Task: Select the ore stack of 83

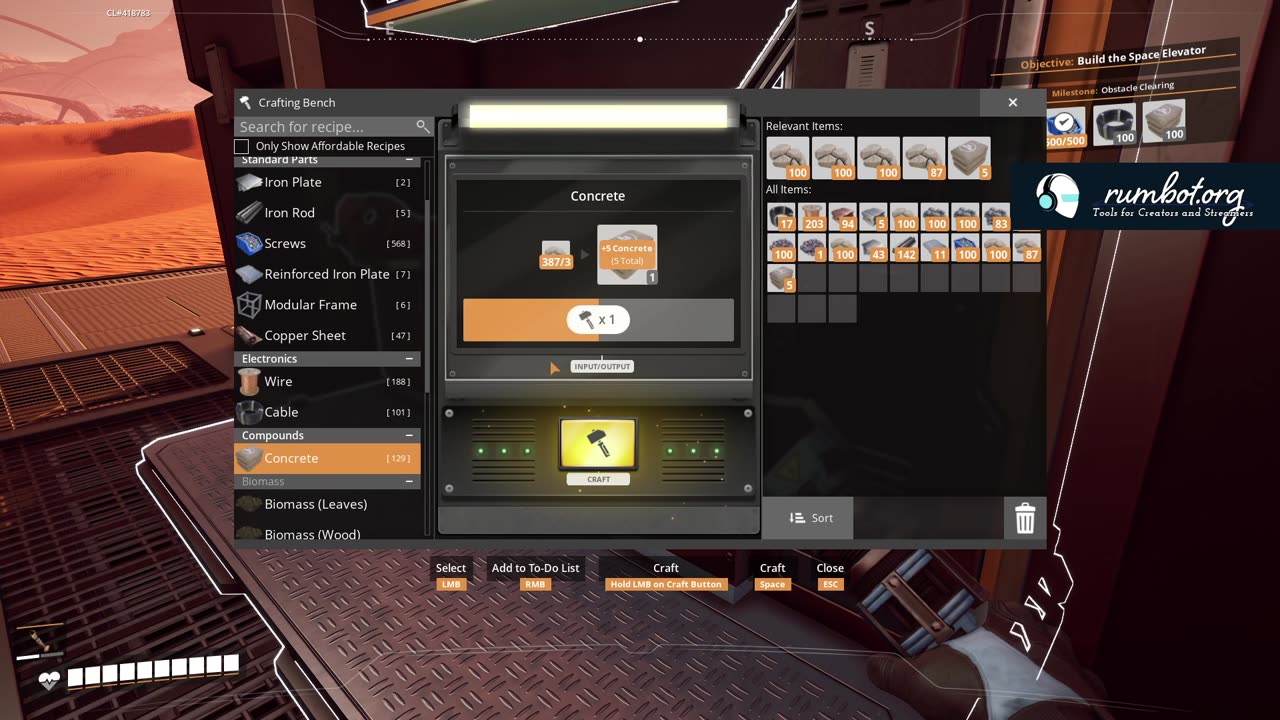Action: point(996,217)
